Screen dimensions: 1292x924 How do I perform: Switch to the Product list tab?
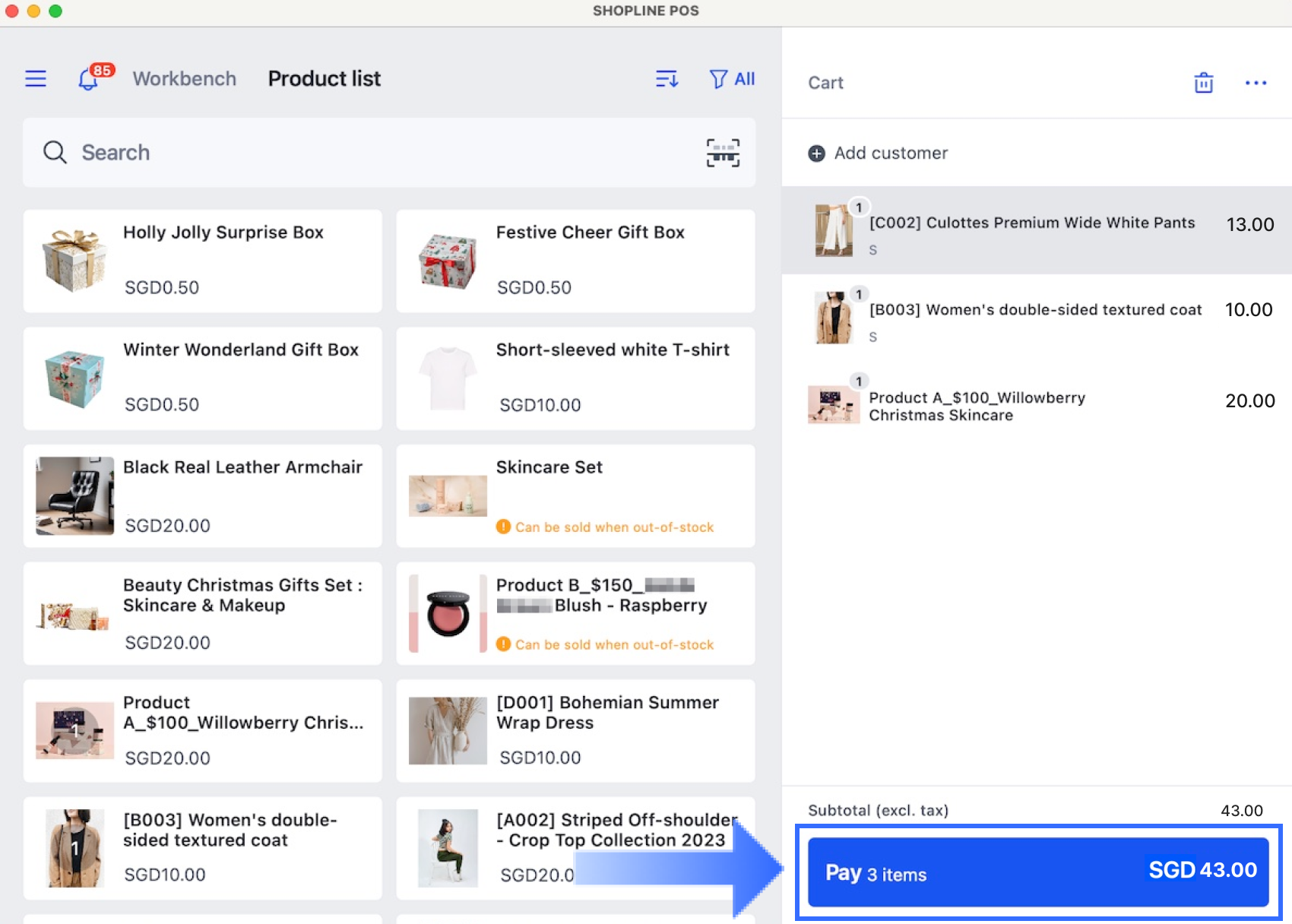325,79
